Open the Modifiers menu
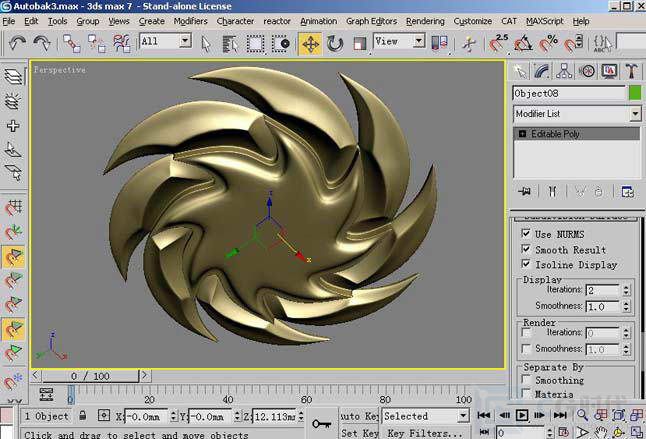646x439 pixels. click(190, 21)
